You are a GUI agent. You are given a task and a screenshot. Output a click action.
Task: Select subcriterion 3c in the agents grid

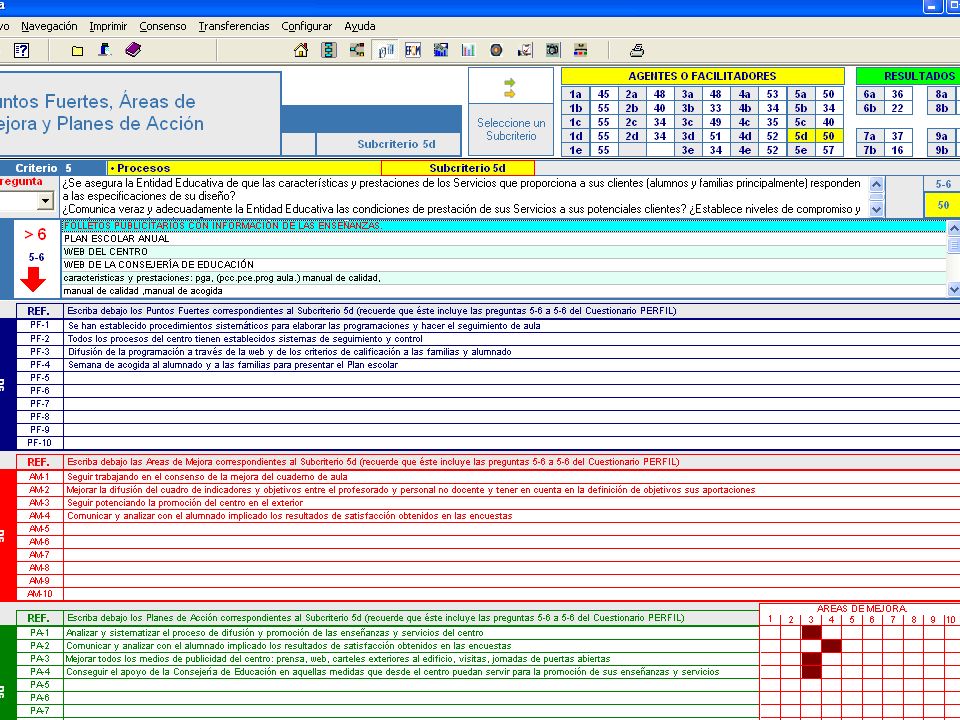pyautogui.click(x=688, y=122)
